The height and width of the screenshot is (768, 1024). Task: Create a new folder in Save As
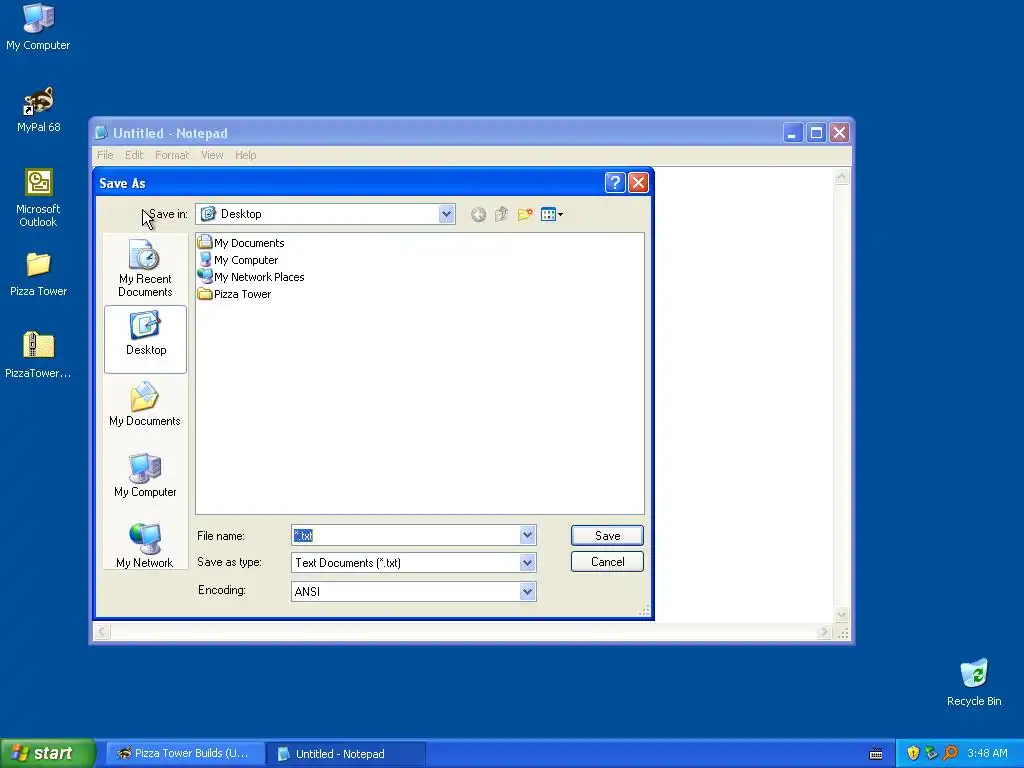(x=525, y=214)
